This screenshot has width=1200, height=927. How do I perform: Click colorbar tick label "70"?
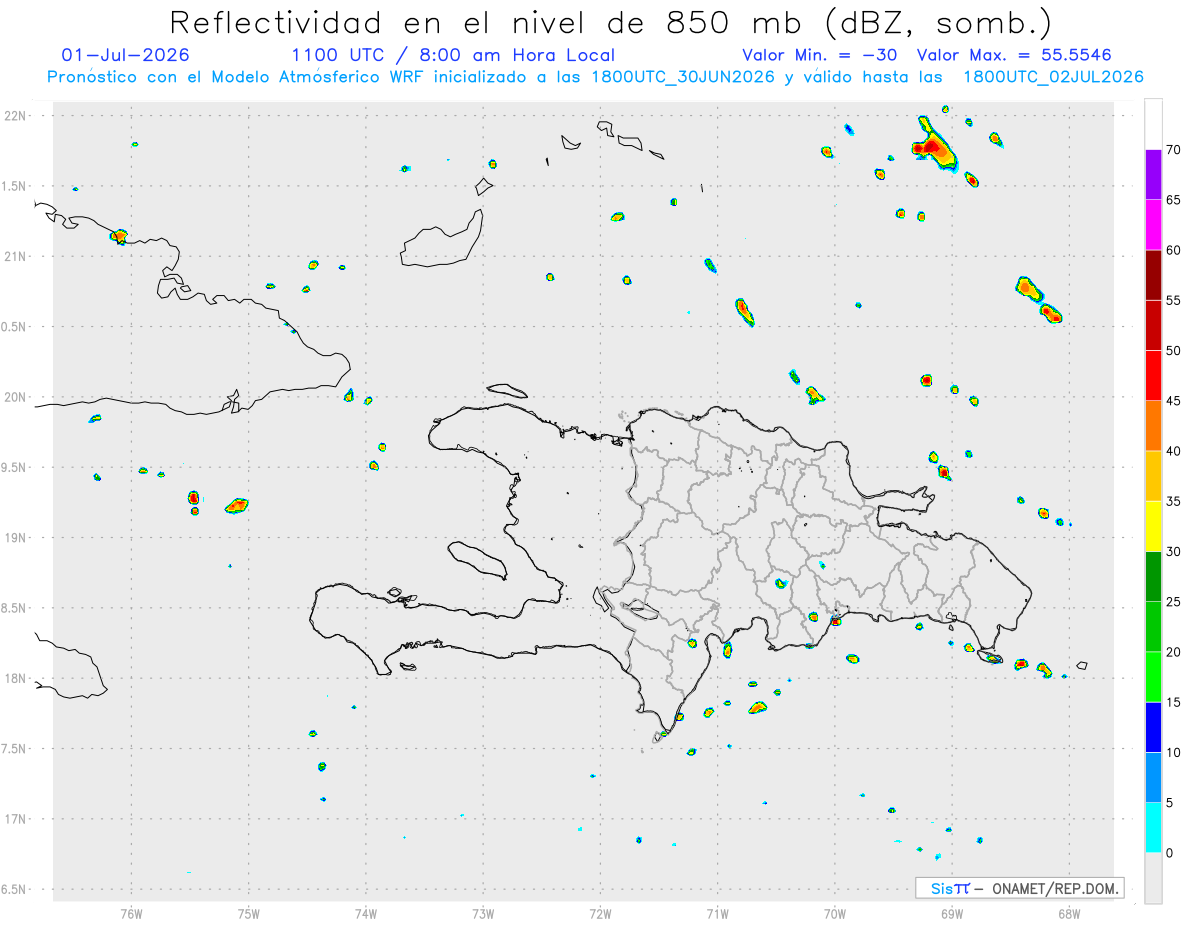[1174, 150]
